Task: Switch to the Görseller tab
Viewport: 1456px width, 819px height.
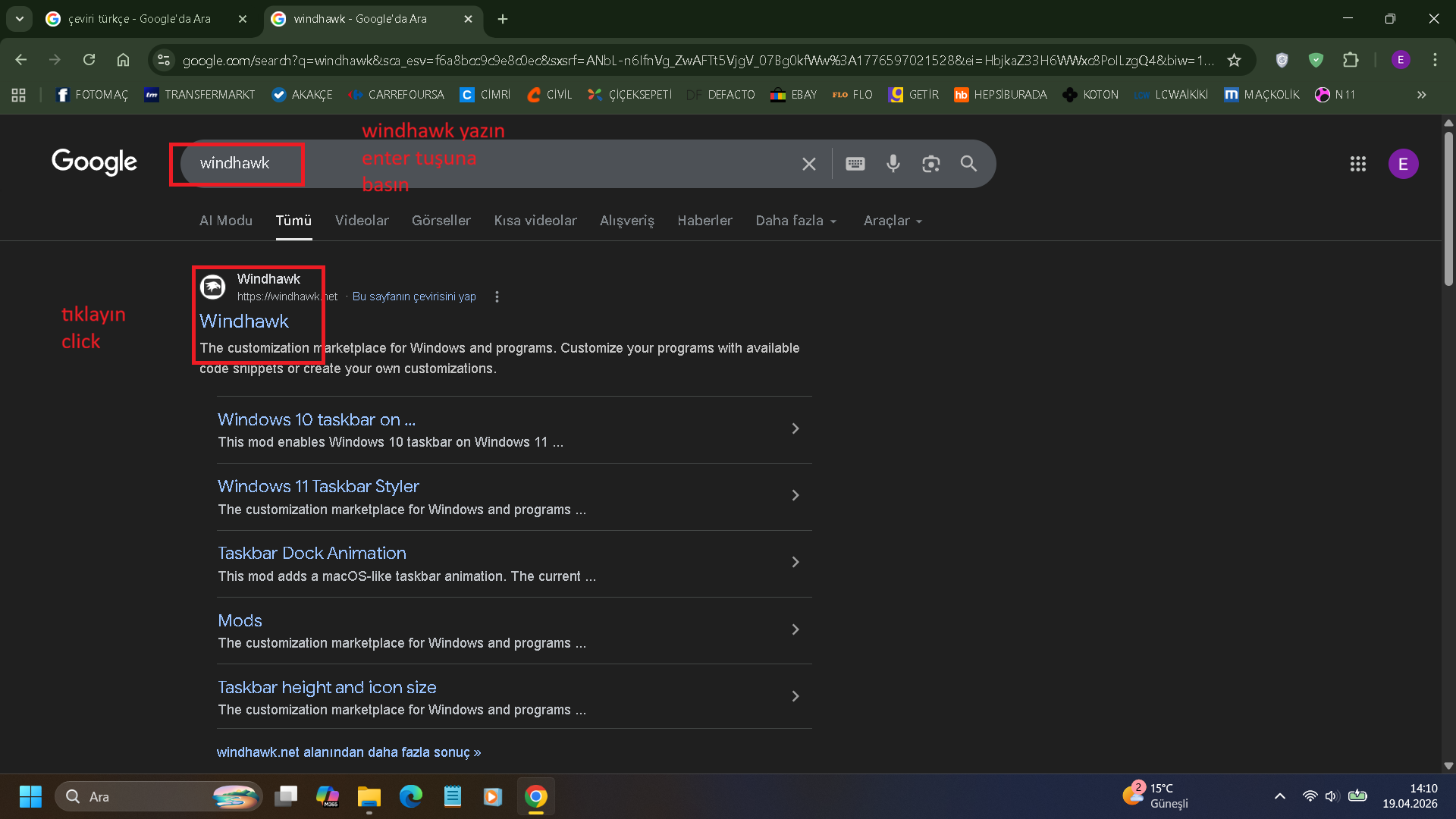Action: [441, 221]
